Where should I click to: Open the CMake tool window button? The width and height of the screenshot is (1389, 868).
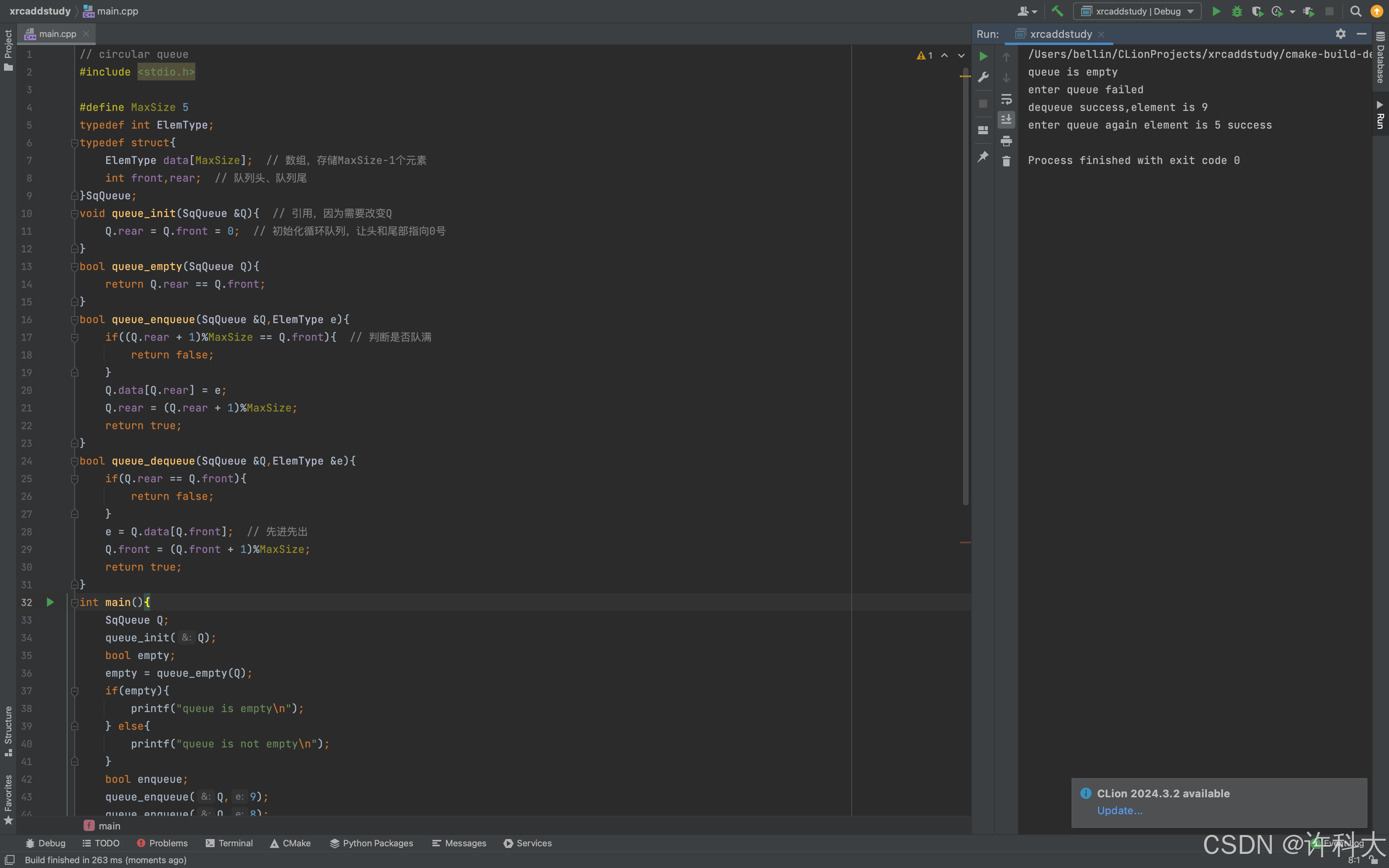click(x=291, y=843)
